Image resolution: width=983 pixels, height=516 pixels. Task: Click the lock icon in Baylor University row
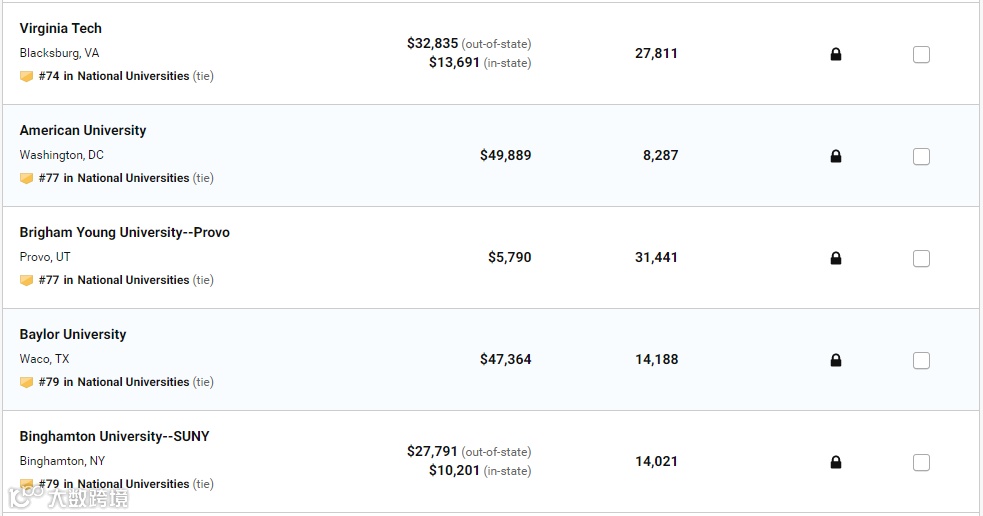836,360
